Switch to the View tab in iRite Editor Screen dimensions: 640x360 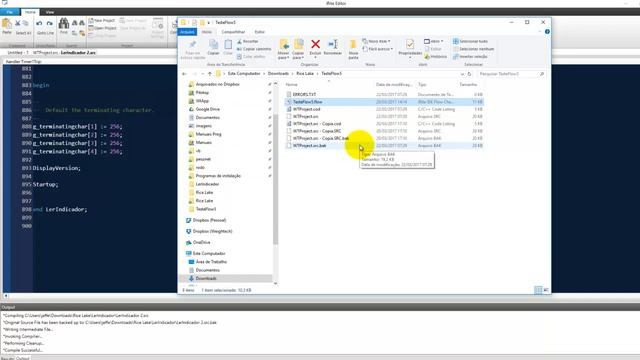50,12
